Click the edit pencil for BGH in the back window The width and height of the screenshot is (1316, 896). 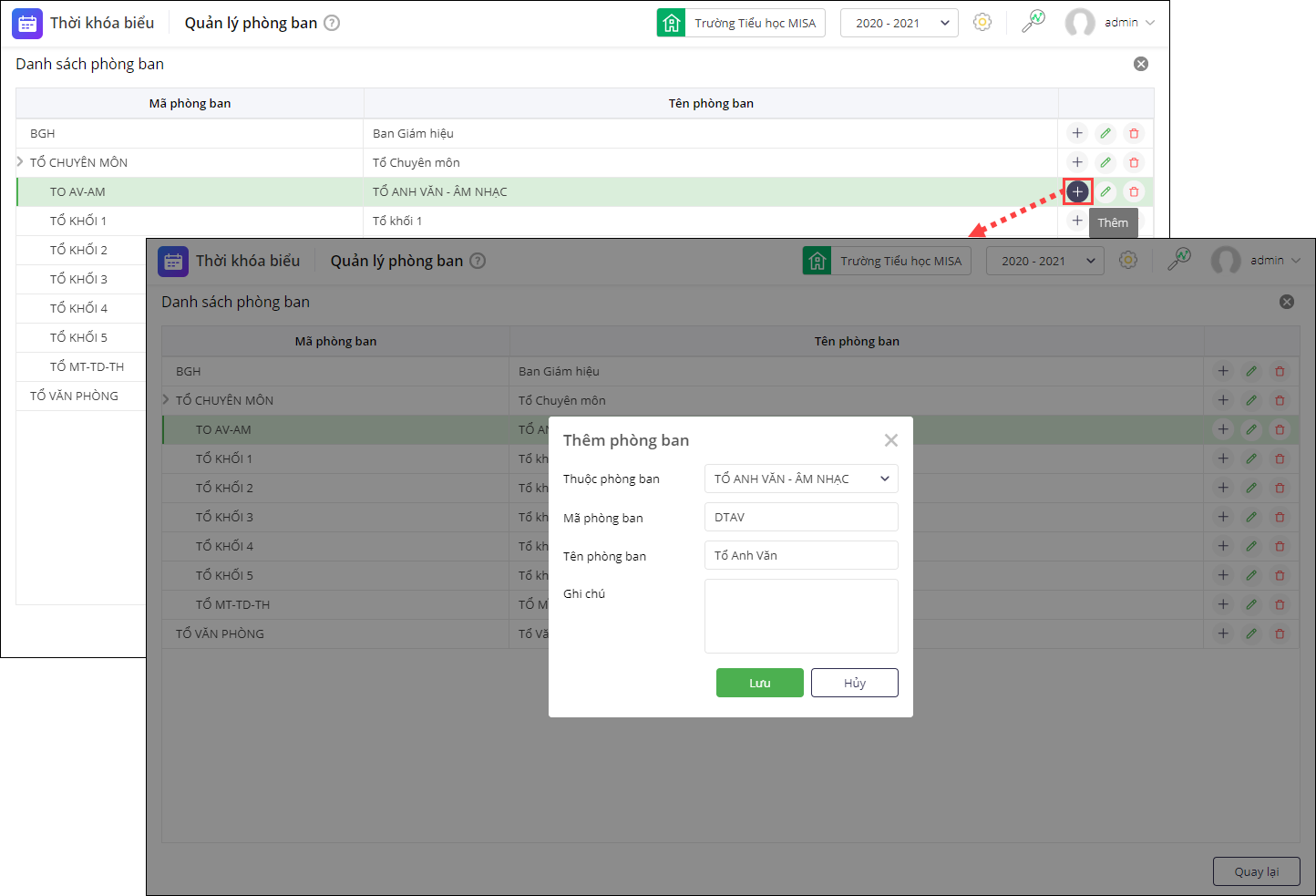click(x=1105, y=133)
